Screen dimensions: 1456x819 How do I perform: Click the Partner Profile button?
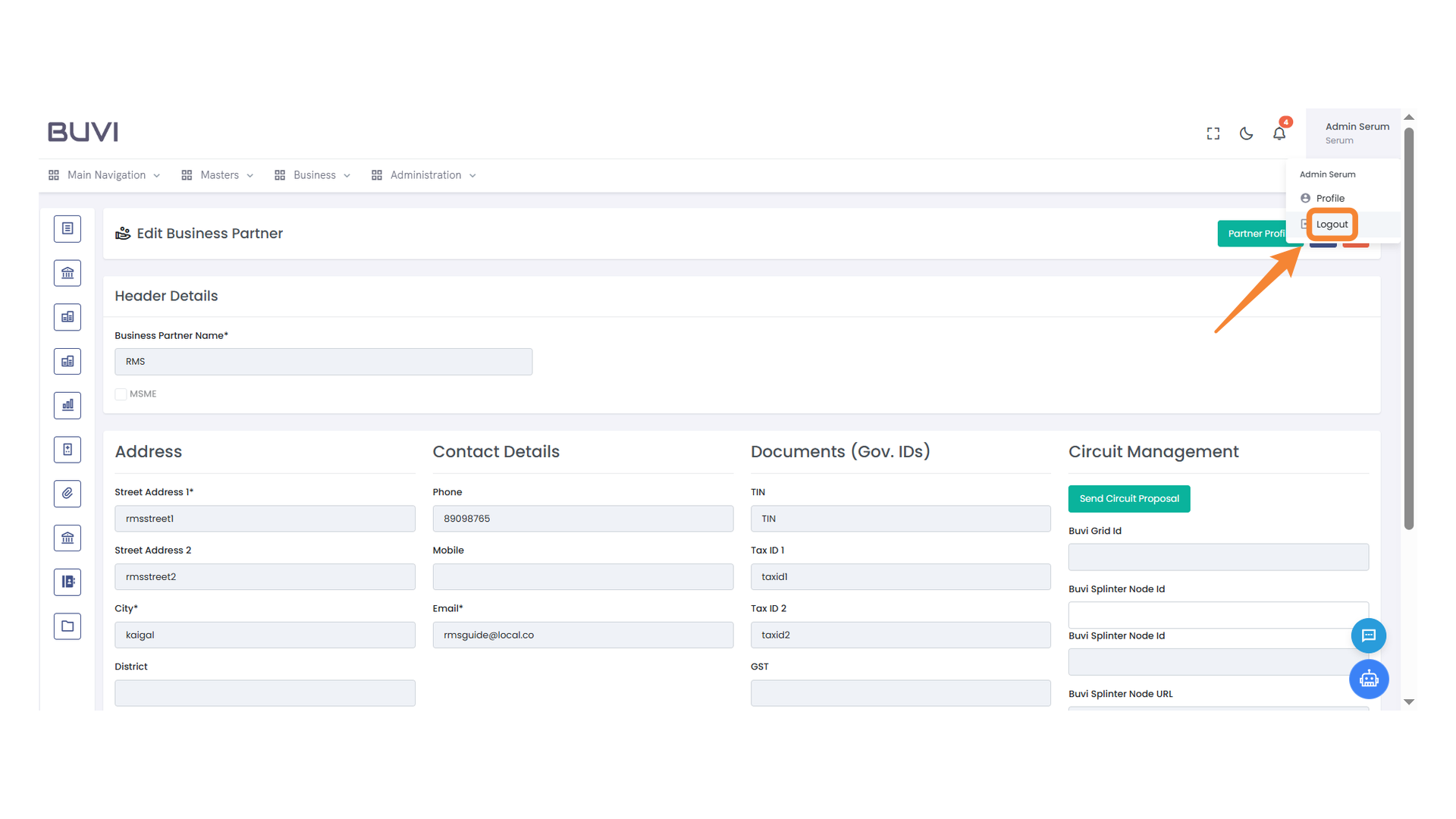coord(1254,234)
